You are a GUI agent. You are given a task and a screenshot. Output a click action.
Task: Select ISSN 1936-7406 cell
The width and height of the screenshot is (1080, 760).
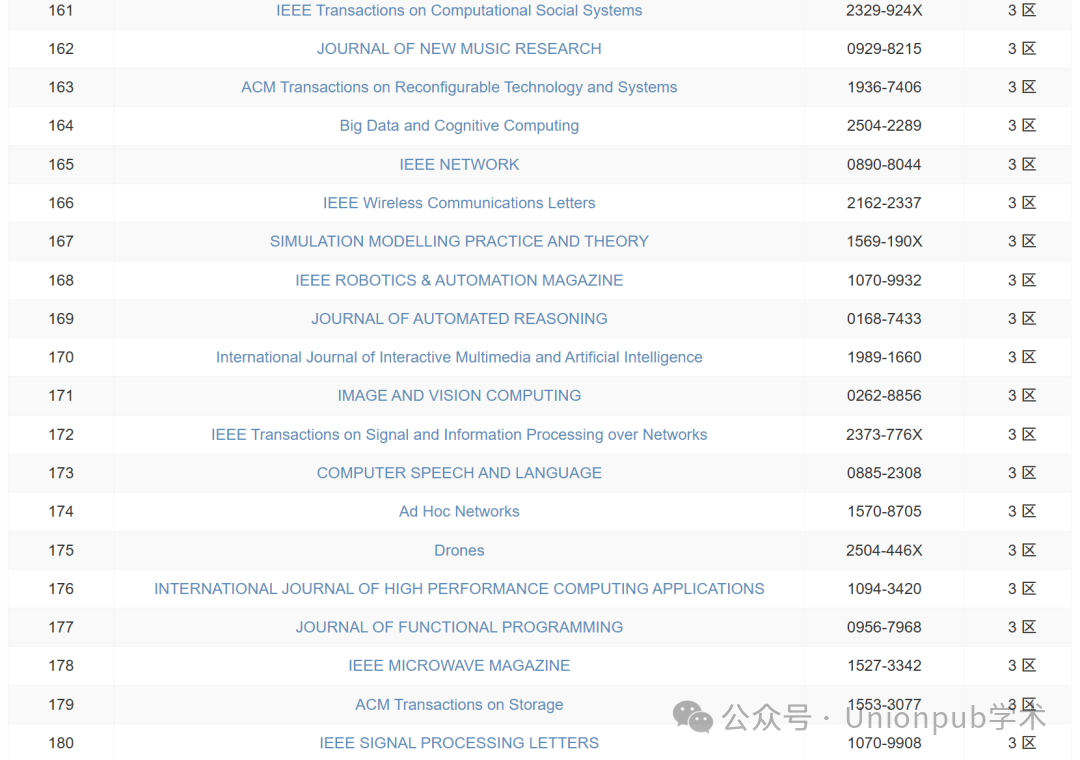(884, 88)
